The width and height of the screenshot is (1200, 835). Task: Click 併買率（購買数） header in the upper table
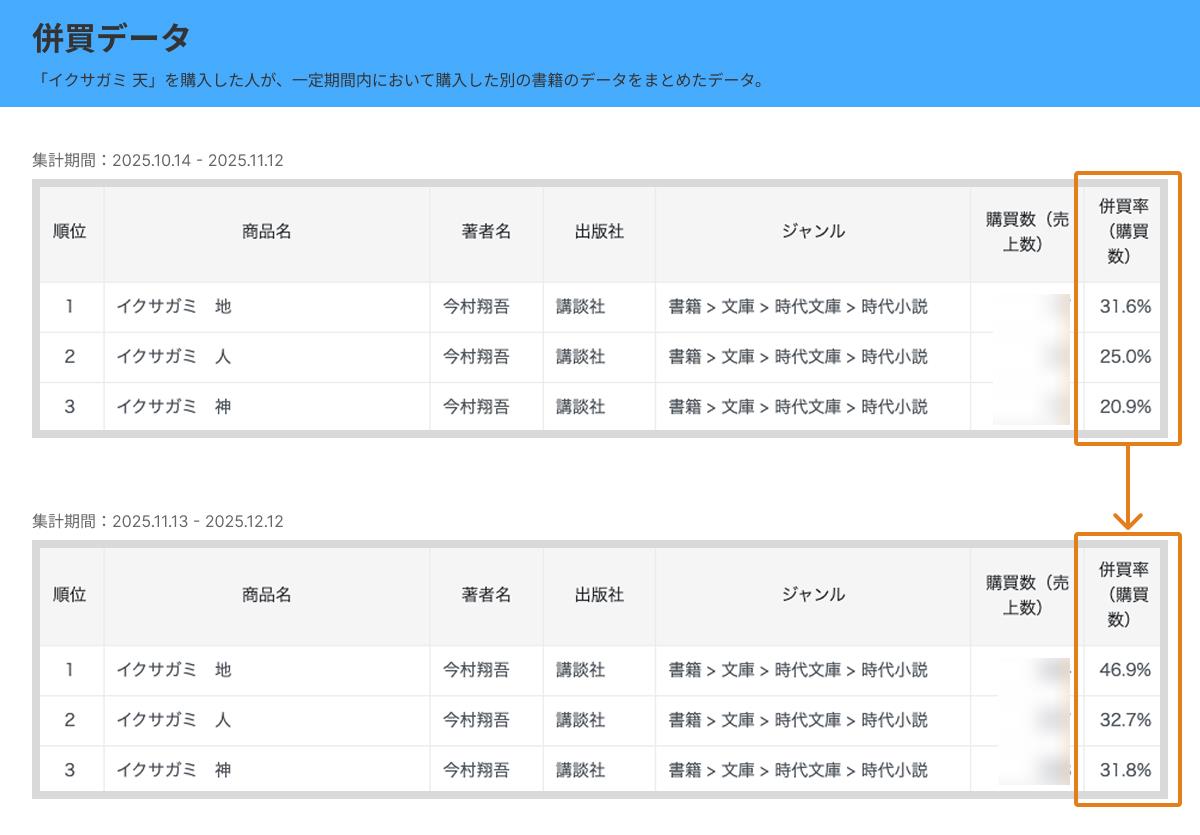pyautogui.click(x=1123, y=232)
